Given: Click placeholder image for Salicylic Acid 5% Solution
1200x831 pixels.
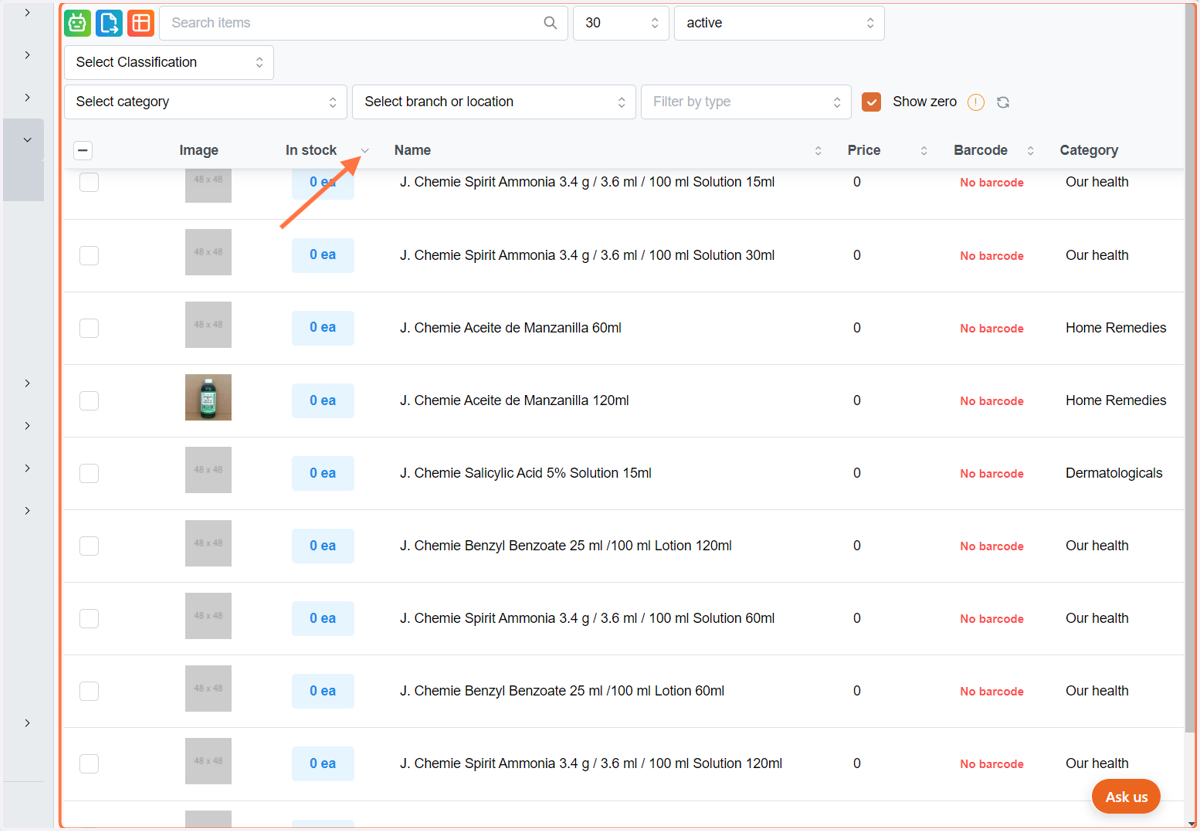Looking at the screenshot, I should click(208, 470).
